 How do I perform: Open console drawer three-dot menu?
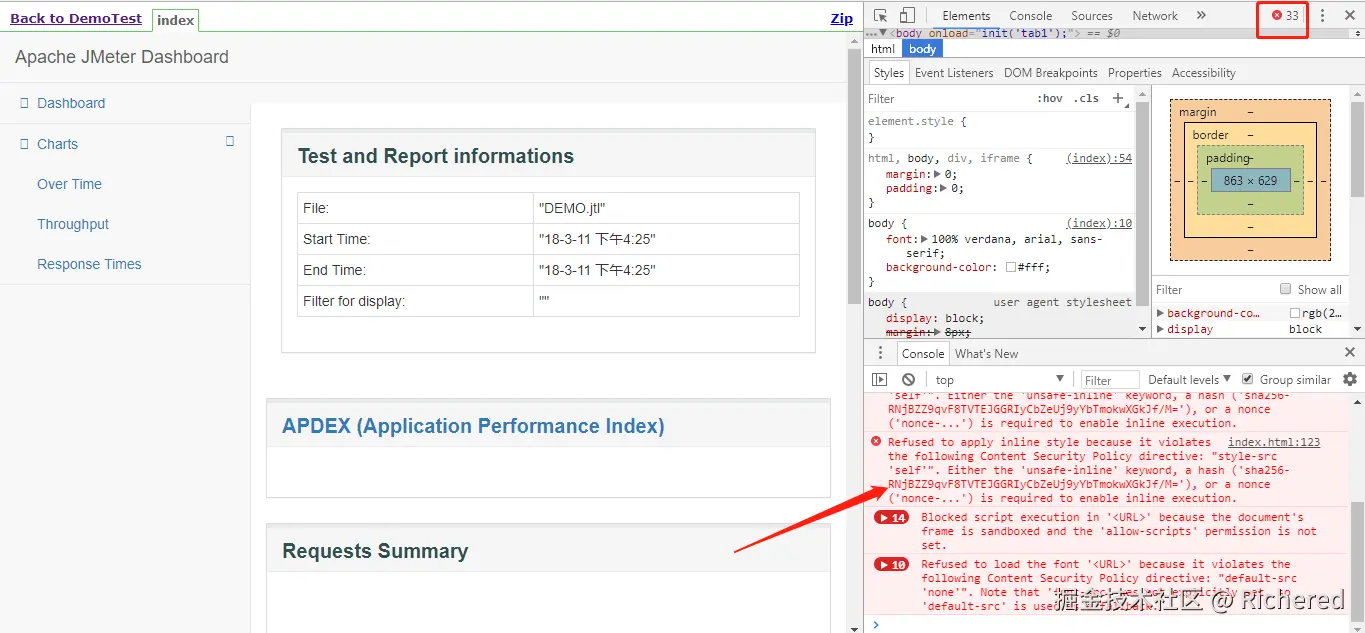pos(880,353)
